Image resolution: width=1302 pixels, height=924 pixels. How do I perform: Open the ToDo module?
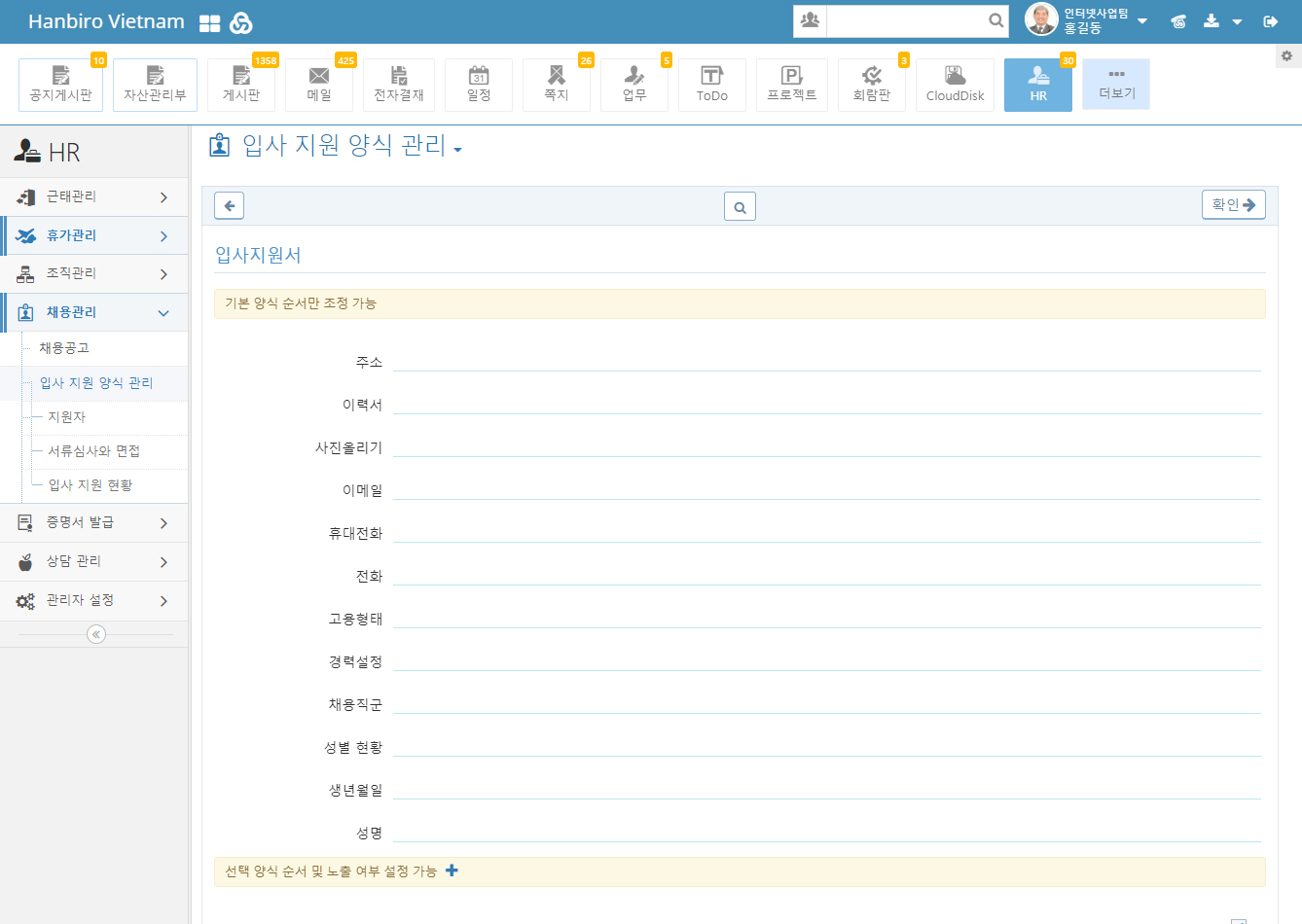712,85
